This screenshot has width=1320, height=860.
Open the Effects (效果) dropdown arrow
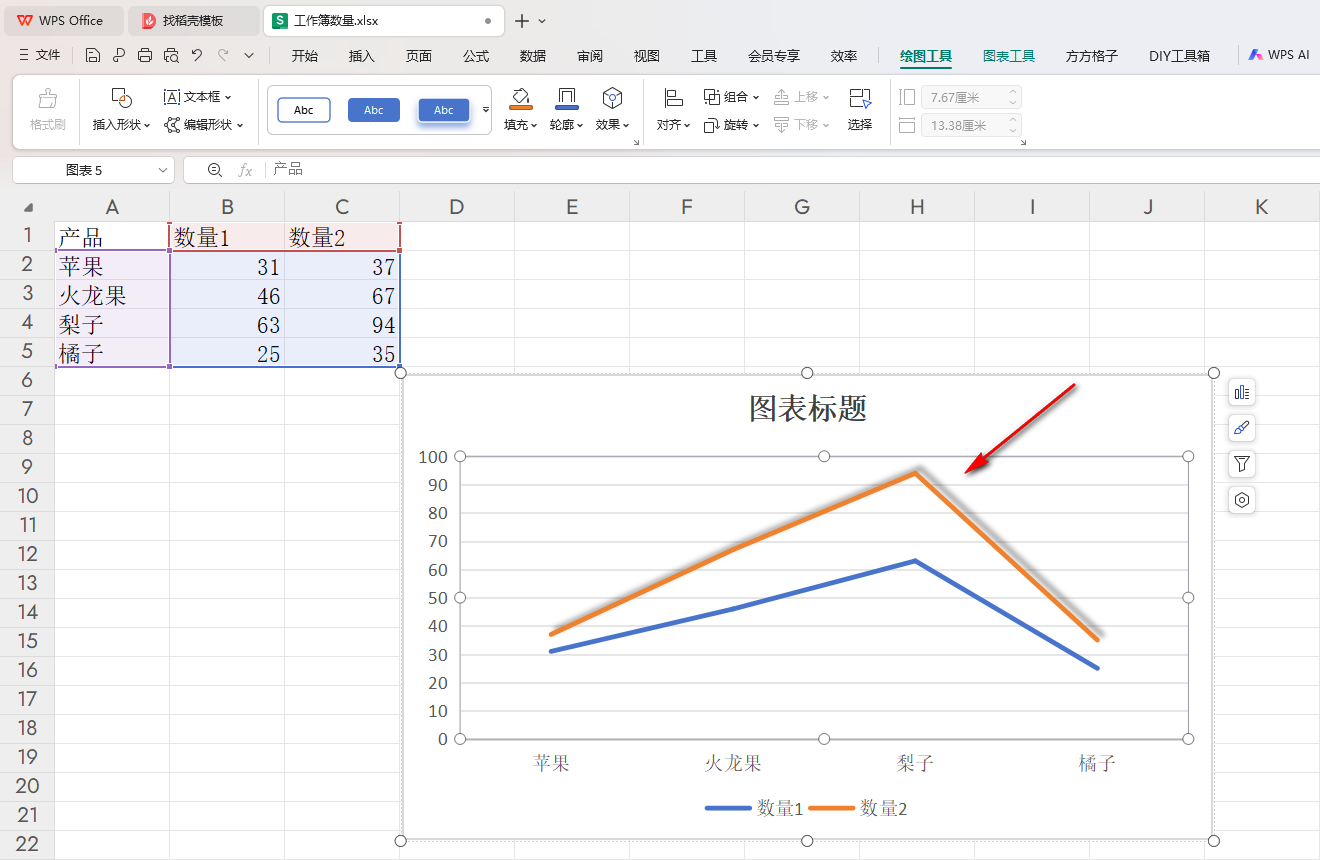[x=627, y=125]
